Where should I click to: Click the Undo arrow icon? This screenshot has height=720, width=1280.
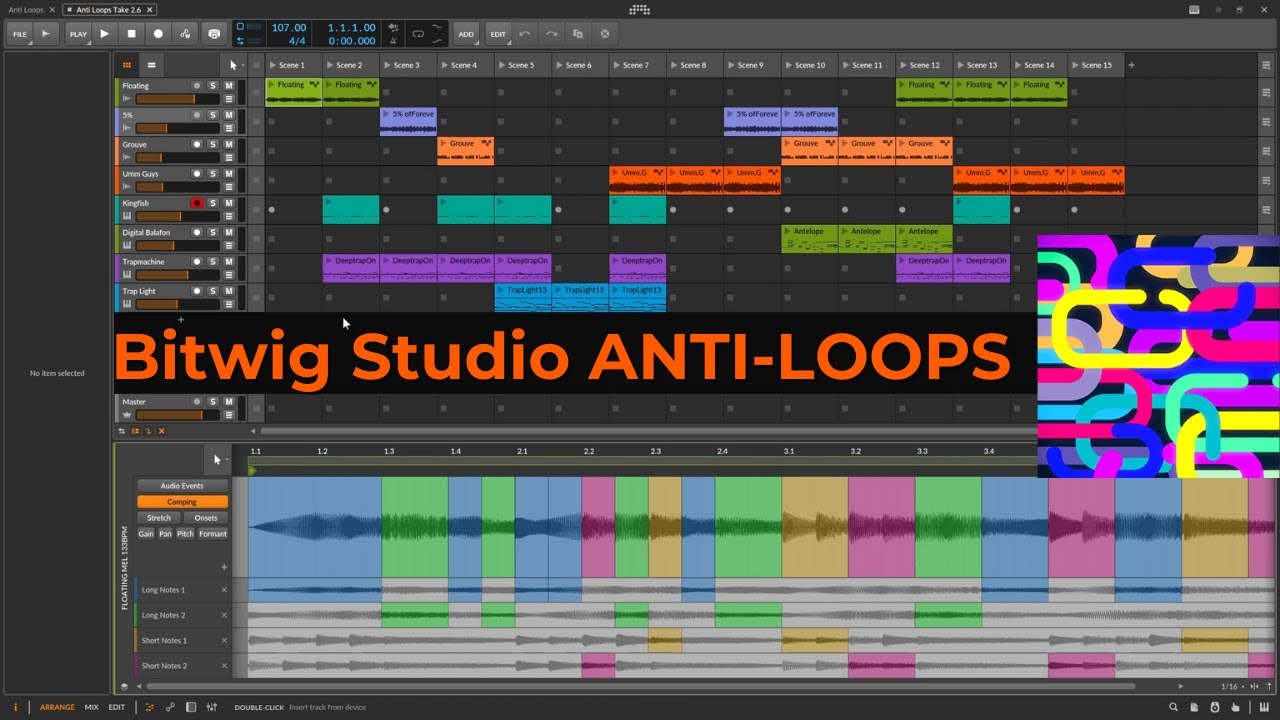tap(525, 34)
